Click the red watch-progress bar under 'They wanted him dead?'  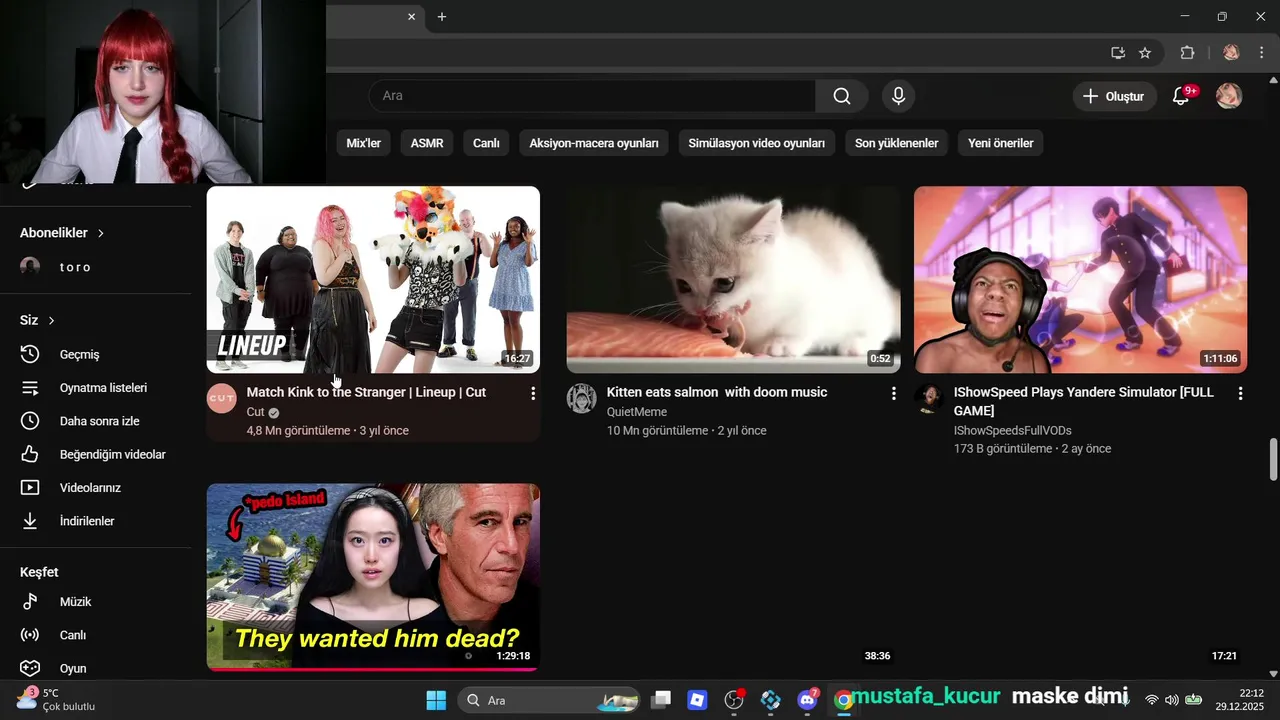point(373,669)
